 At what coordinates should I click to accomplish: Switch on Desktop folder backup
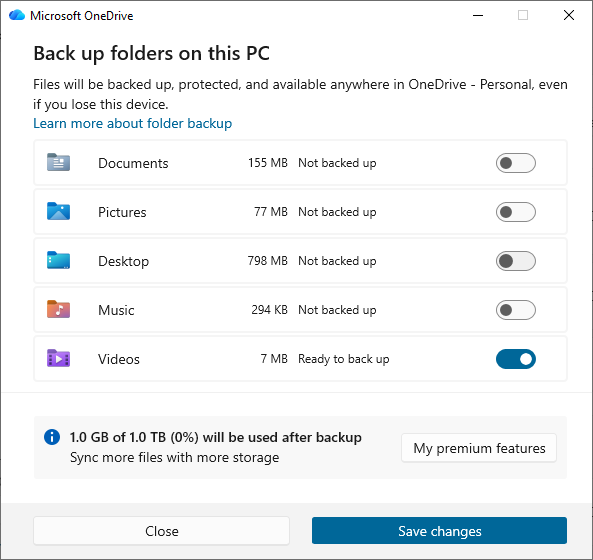[515, 261]
